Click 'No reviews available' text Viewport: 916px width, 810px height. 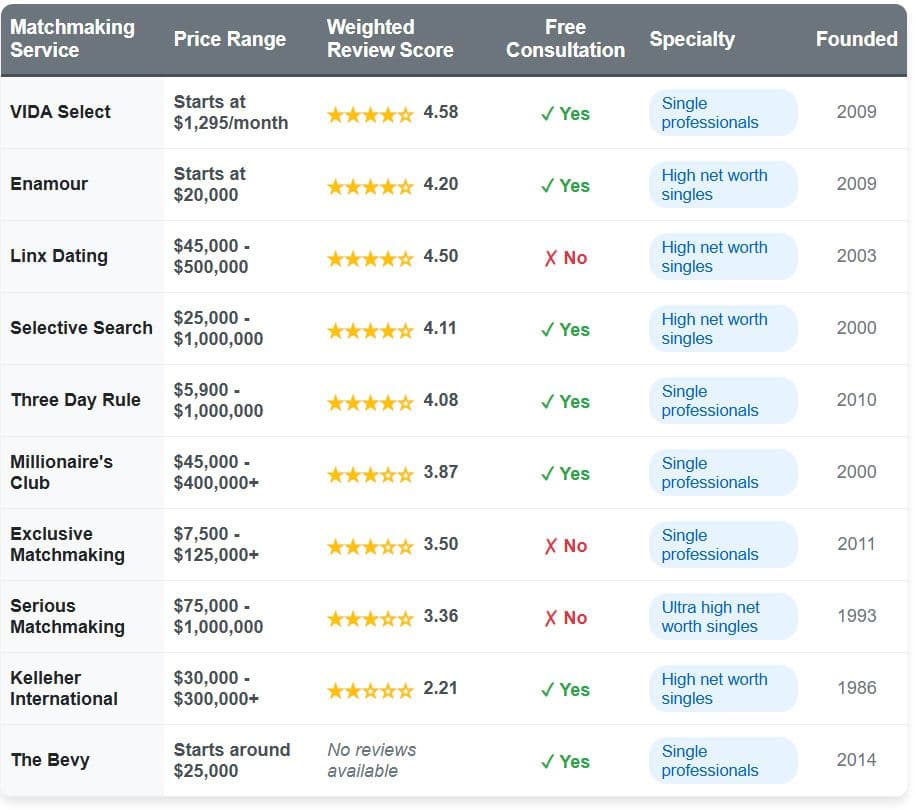click(x=371, y=760)
